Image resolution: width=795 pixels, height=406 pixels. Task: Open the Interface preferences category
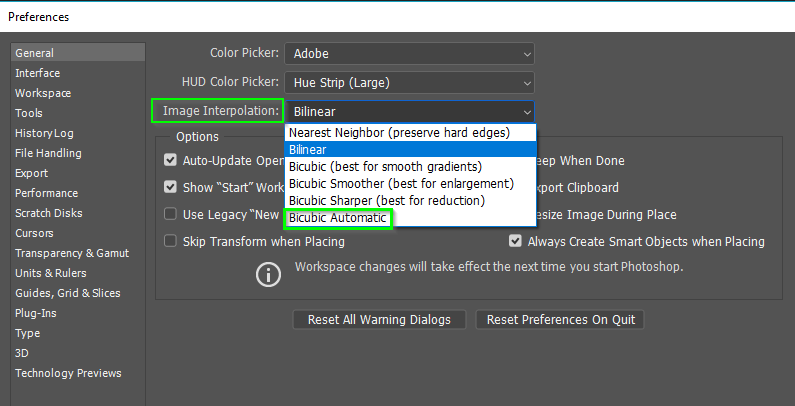click(x=38, y=73)
